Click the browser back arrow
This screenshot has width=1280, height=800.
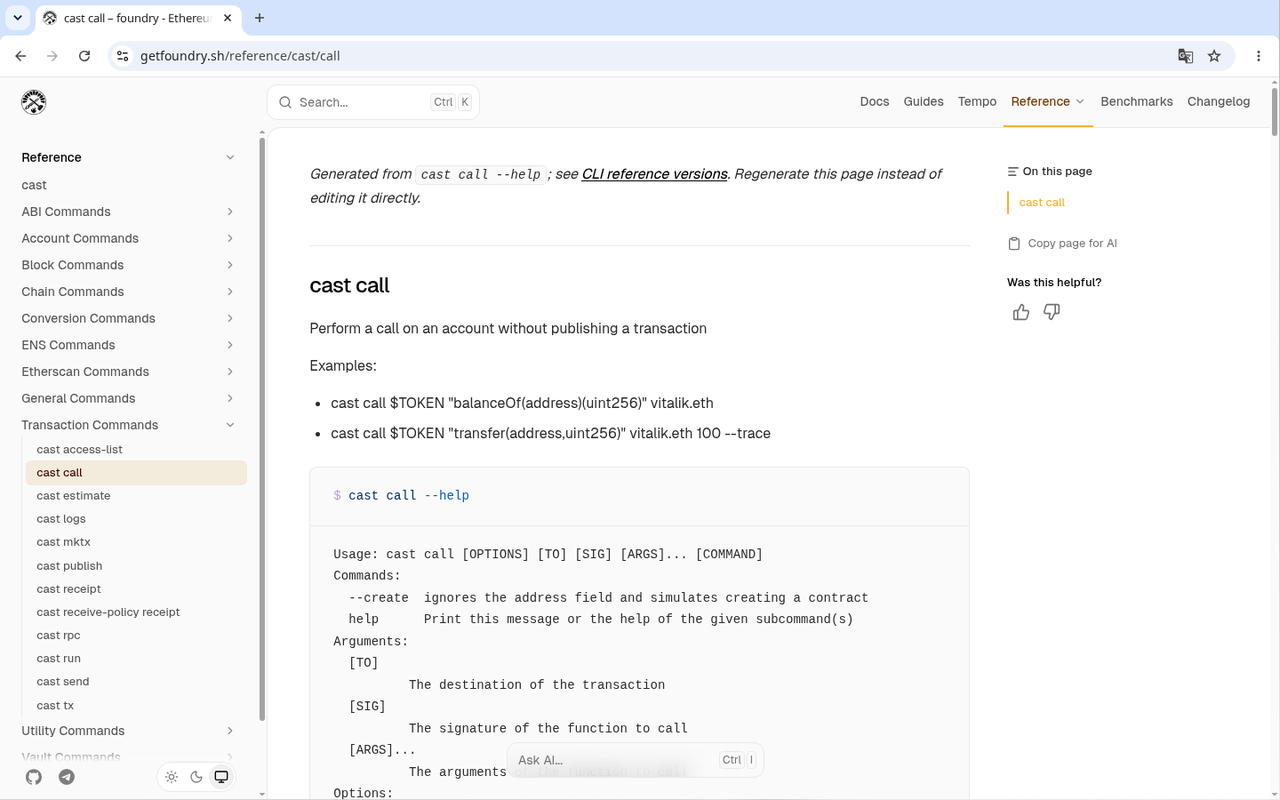pos(21,56)
